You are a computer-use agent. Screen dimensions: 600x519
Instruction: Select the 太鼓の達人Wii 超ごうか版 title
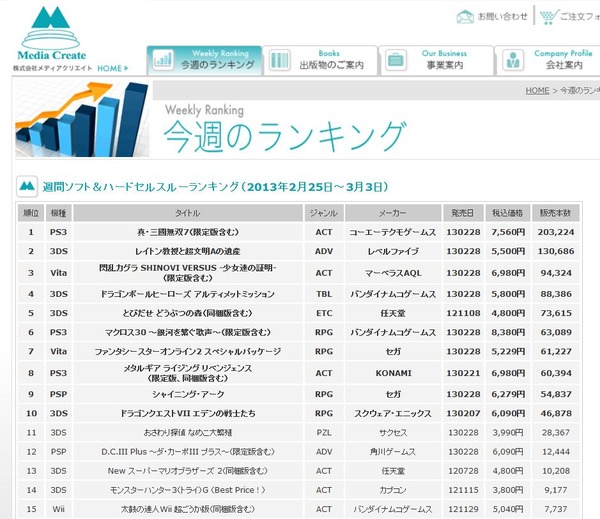pos(188,509)
